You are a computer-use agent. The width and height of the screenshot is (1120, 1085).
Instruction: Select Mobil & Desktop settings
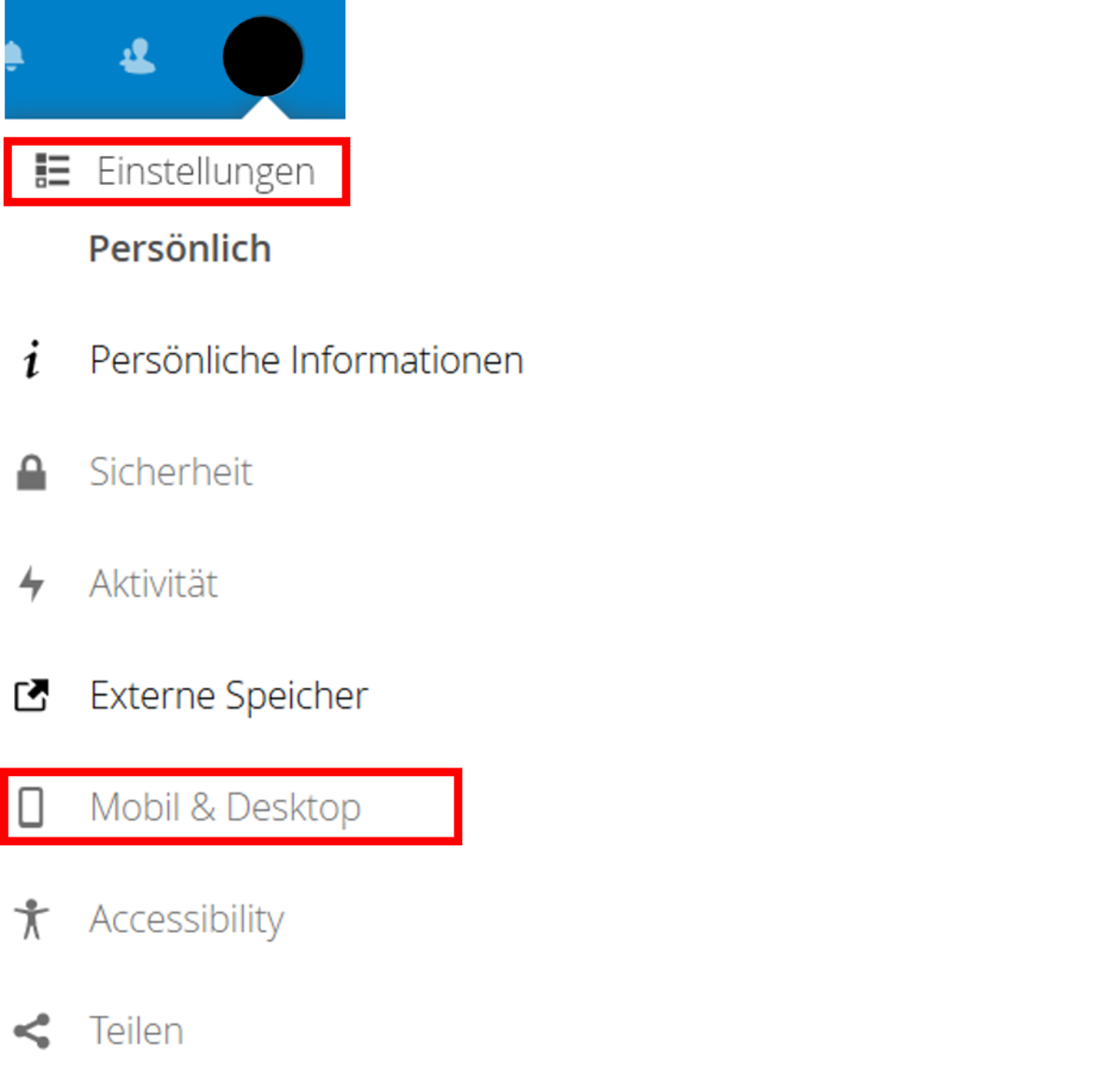[x=225, y=808]
